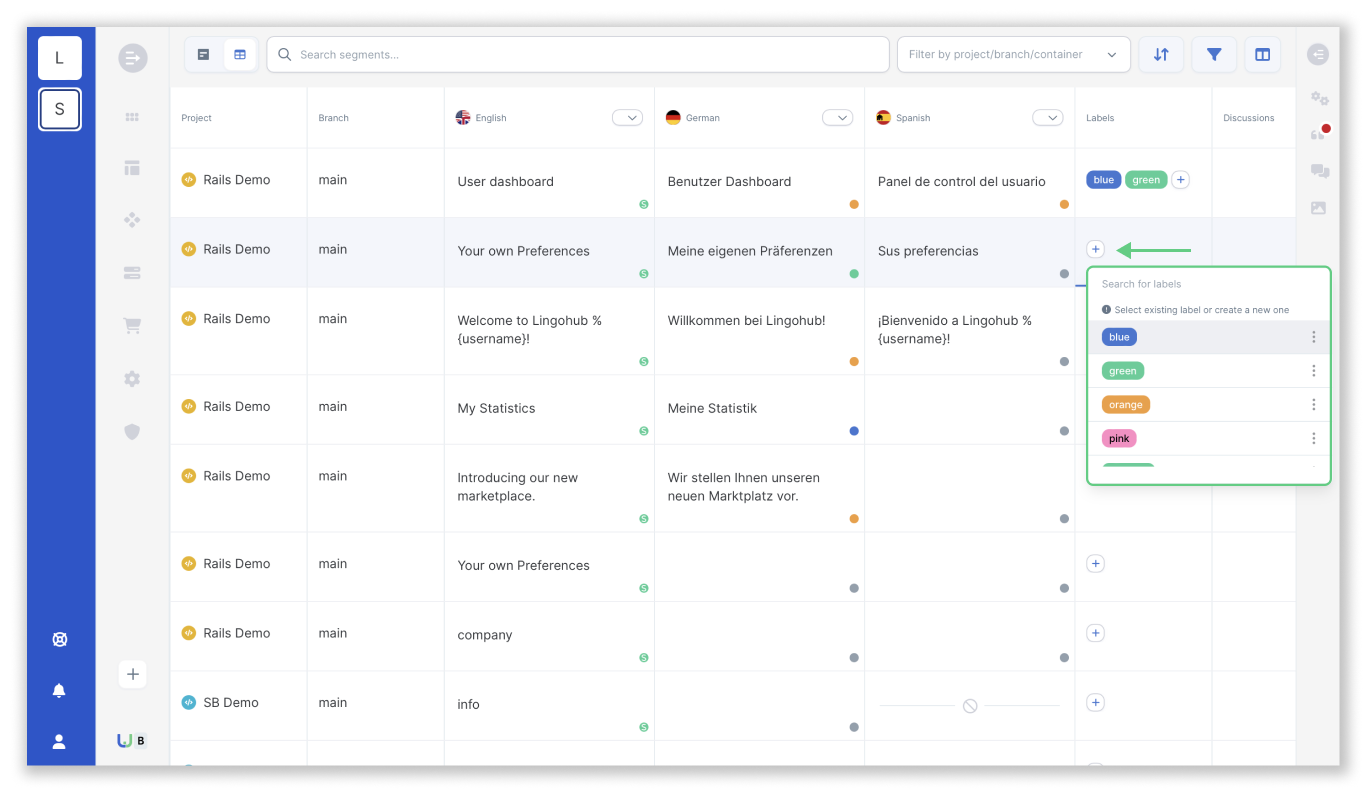The image size is (1367, 792).
Task: Open the notifications bell
Action: pyautogui.click(x=59, y=691)
